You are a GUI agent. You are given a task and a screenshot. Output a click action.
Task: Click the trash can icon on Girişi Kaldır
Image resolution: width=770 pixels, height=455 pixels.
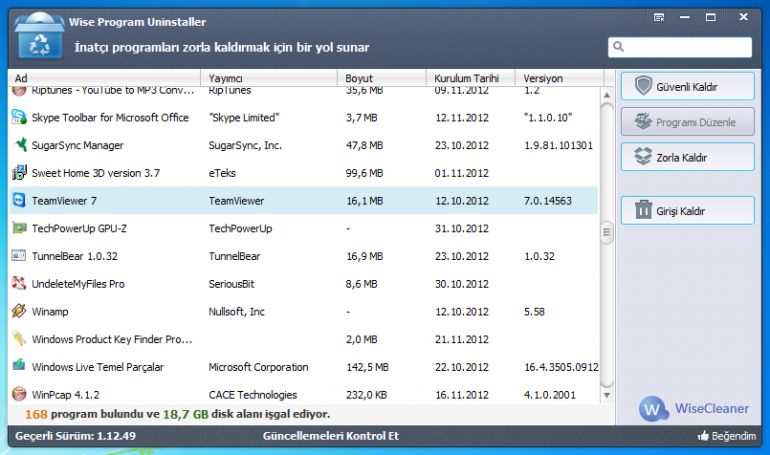tap(643, 210)
